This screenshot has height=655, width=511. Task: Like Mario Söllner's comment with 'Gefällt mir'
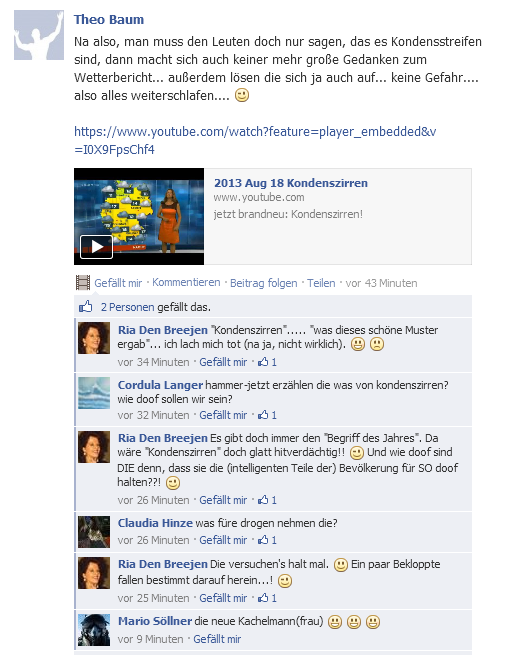[217, 639]
